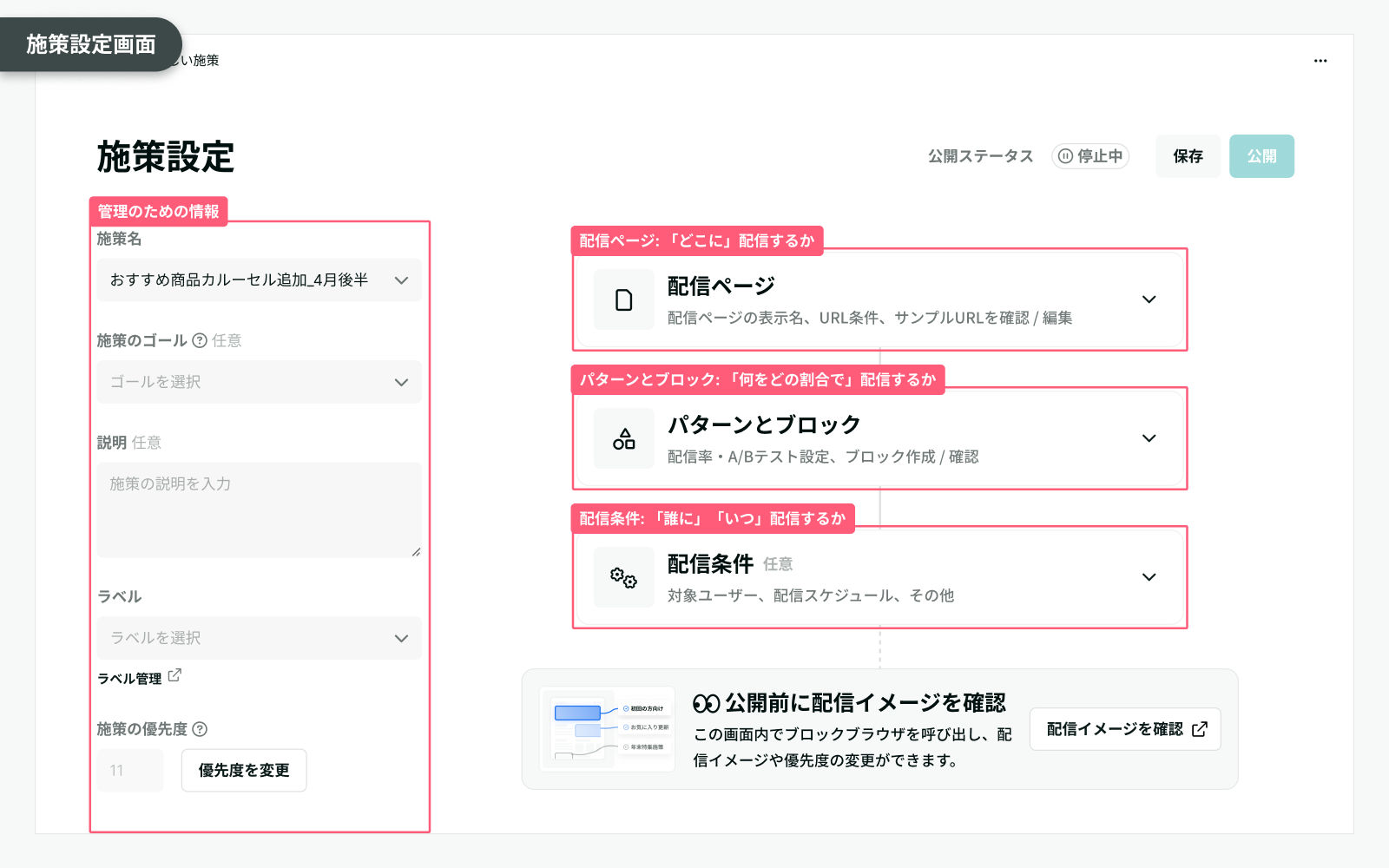Open the three-dot more options menu

[x=1320, y=61]
